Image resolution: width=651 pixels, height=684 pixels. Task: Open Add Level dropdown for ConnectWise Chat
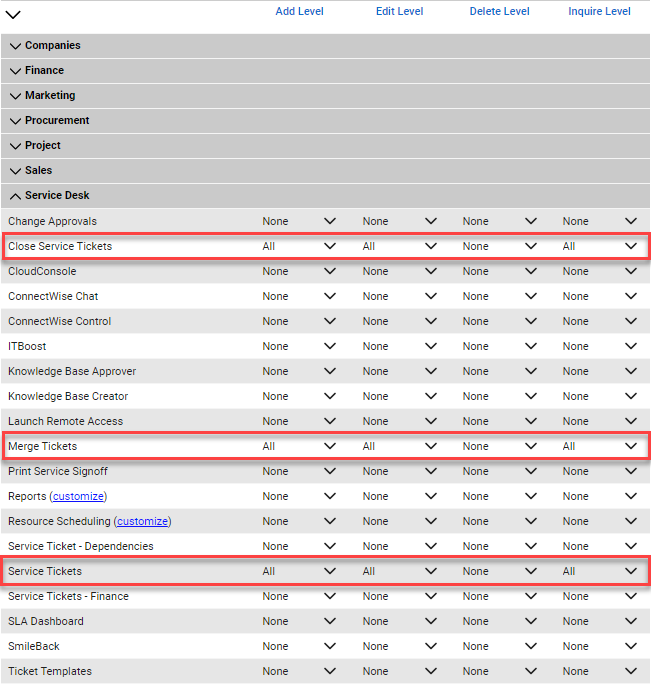[300, 296]
